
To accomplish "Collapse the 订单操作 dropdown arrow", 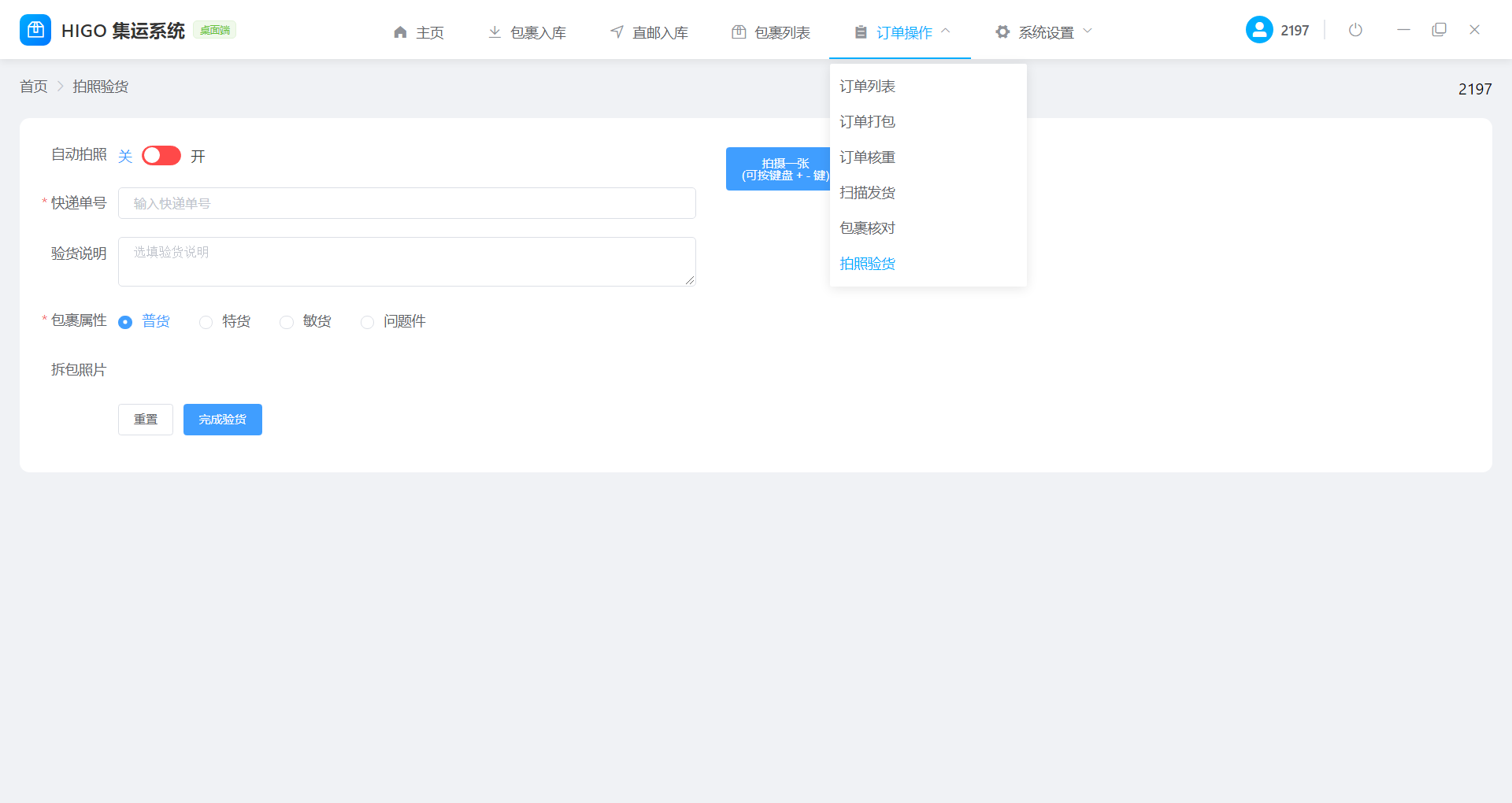I will point(946,31).
